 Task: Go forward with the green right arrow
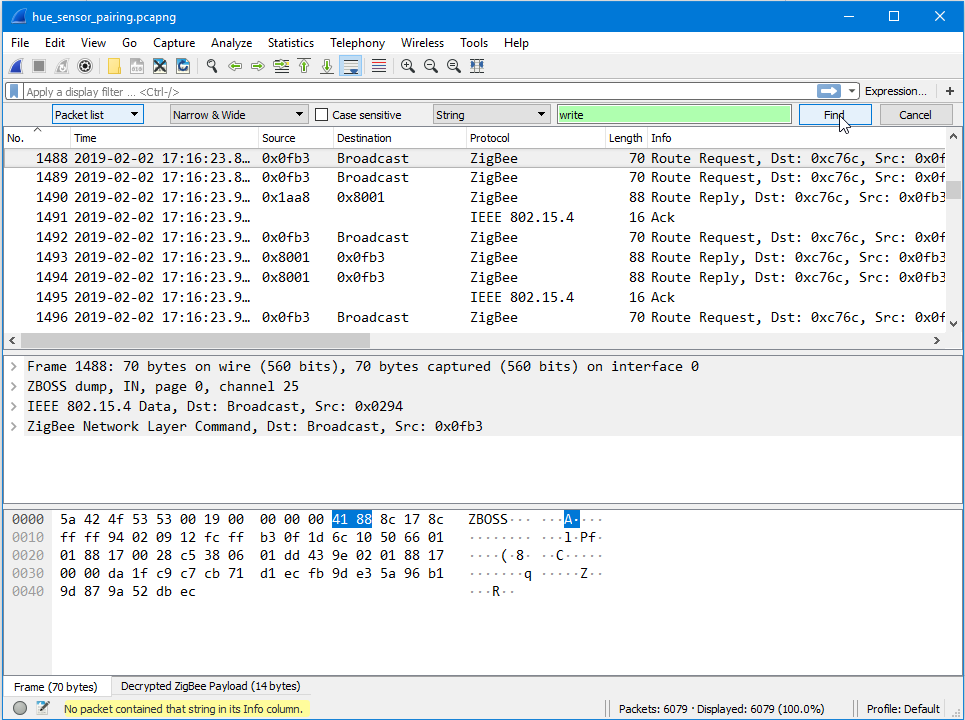click(257, 66)
